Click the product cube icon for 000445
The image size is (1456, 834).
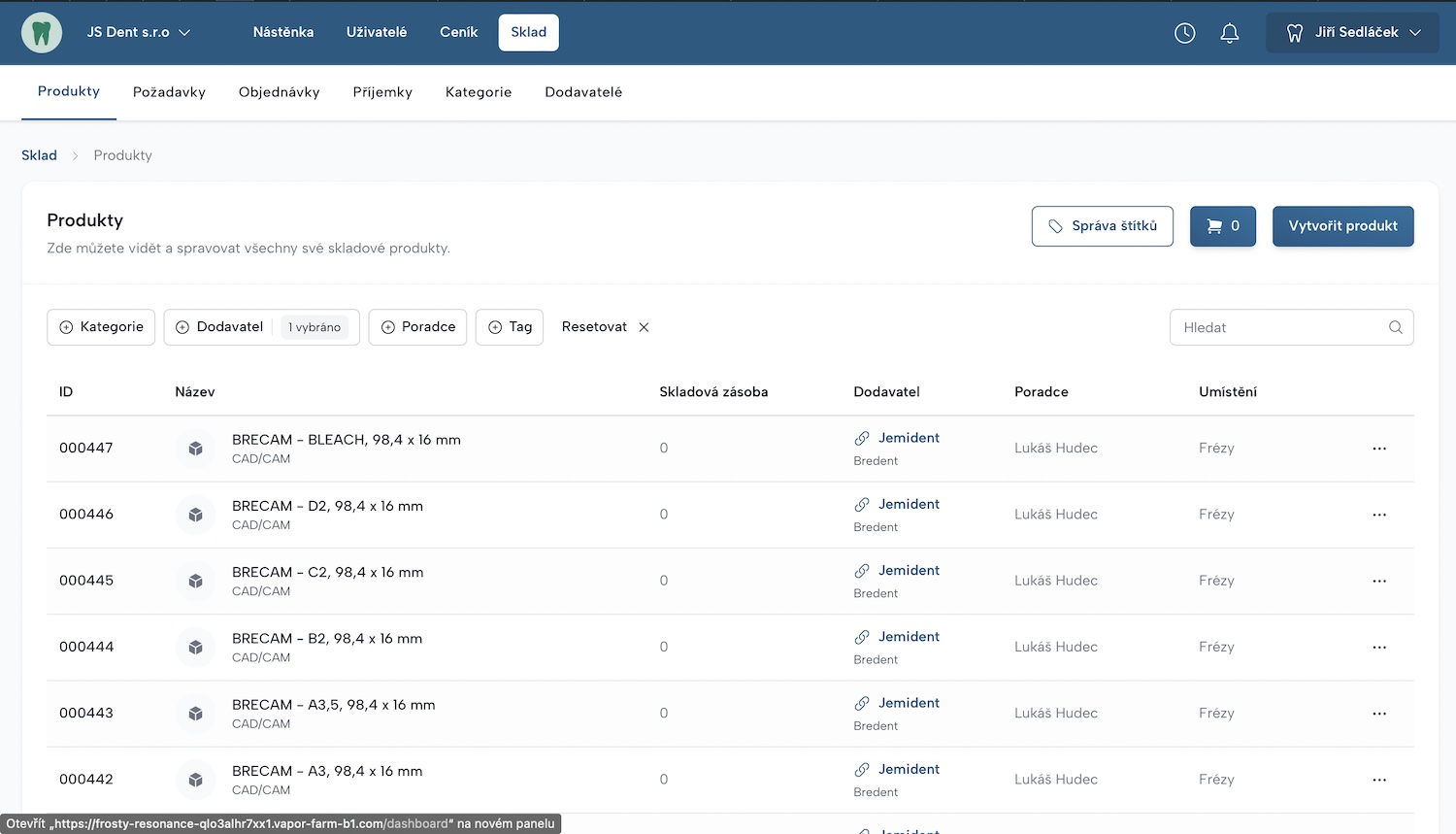195,581
